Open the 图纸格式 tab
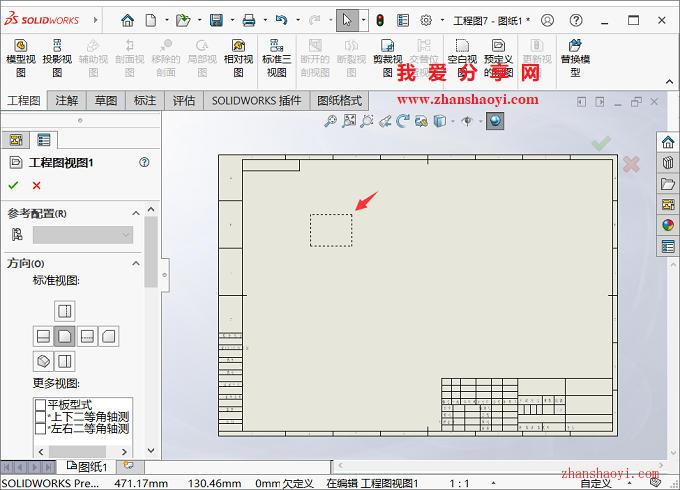Screen dimensions: 680x490 pyautogui.click(x=339, y=101)
